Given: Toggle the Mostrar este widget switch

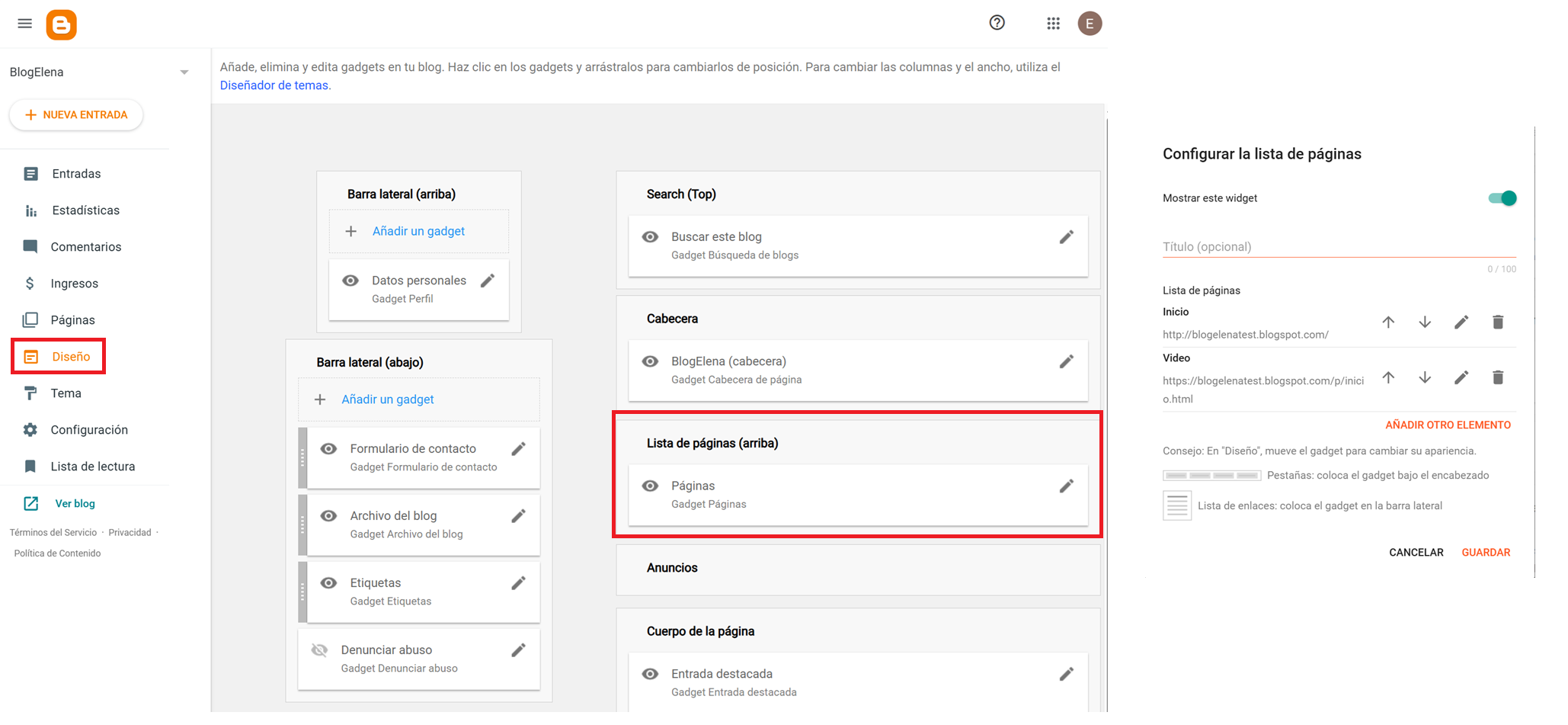Looking at the screenshot, I should pos(1502,198).
